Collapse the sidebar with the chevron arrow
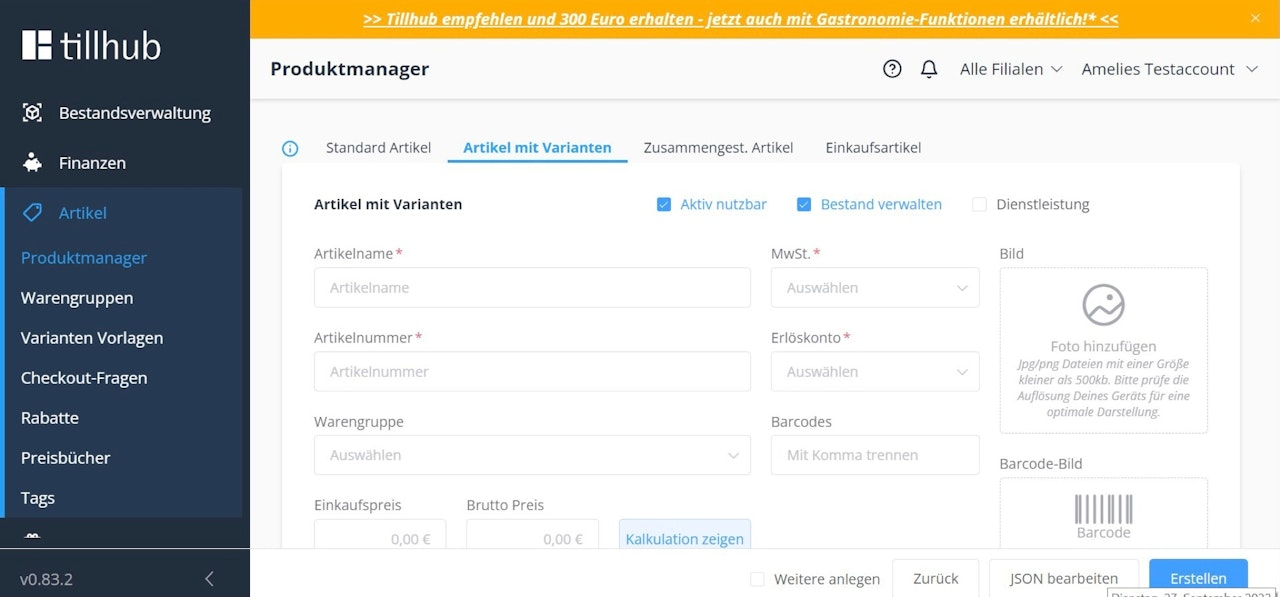 209,578
